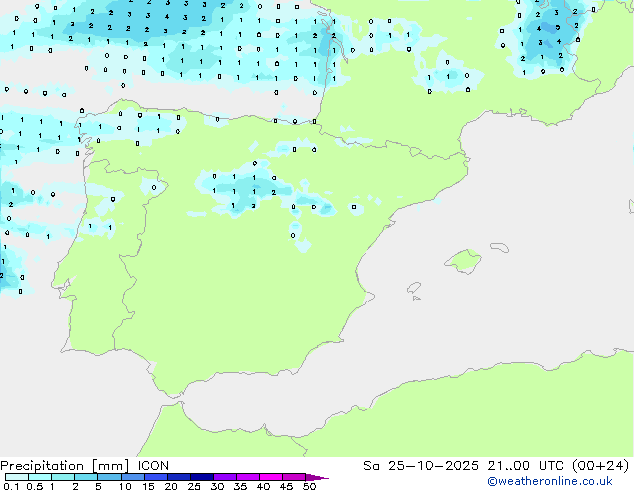Click the '21..00 UTC' time text

525,466
